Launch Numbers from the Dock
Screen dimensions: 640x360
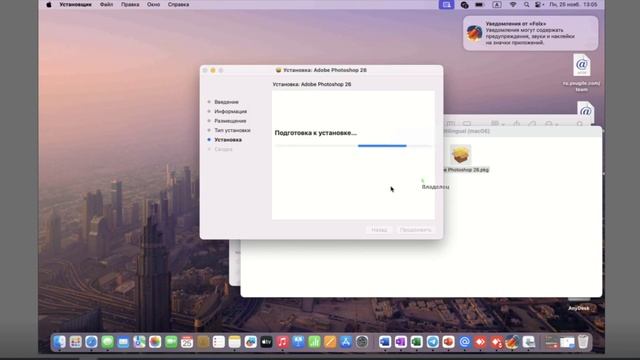tap(314, 342)
